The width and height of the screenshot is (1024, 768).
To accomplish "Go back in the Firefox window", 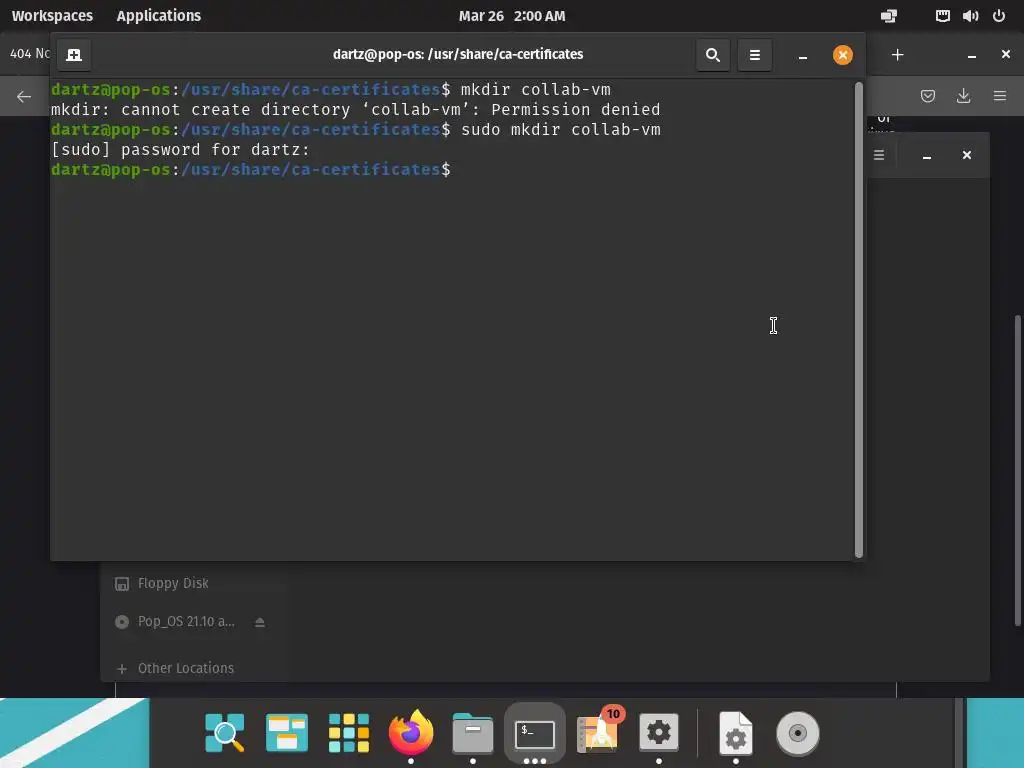I will click(24, 97).
